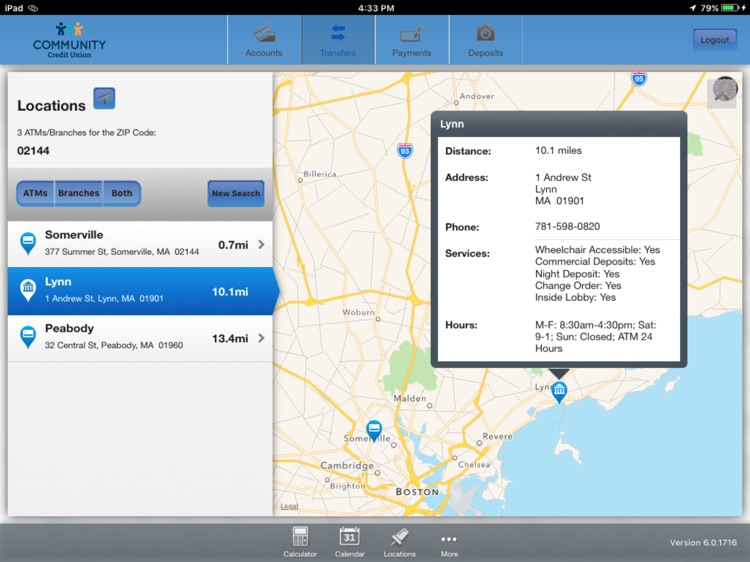Image resolution: width=750 pixels, height=562 pixels.
Task: Open the Accounts tab
Action: pos(264,40)
